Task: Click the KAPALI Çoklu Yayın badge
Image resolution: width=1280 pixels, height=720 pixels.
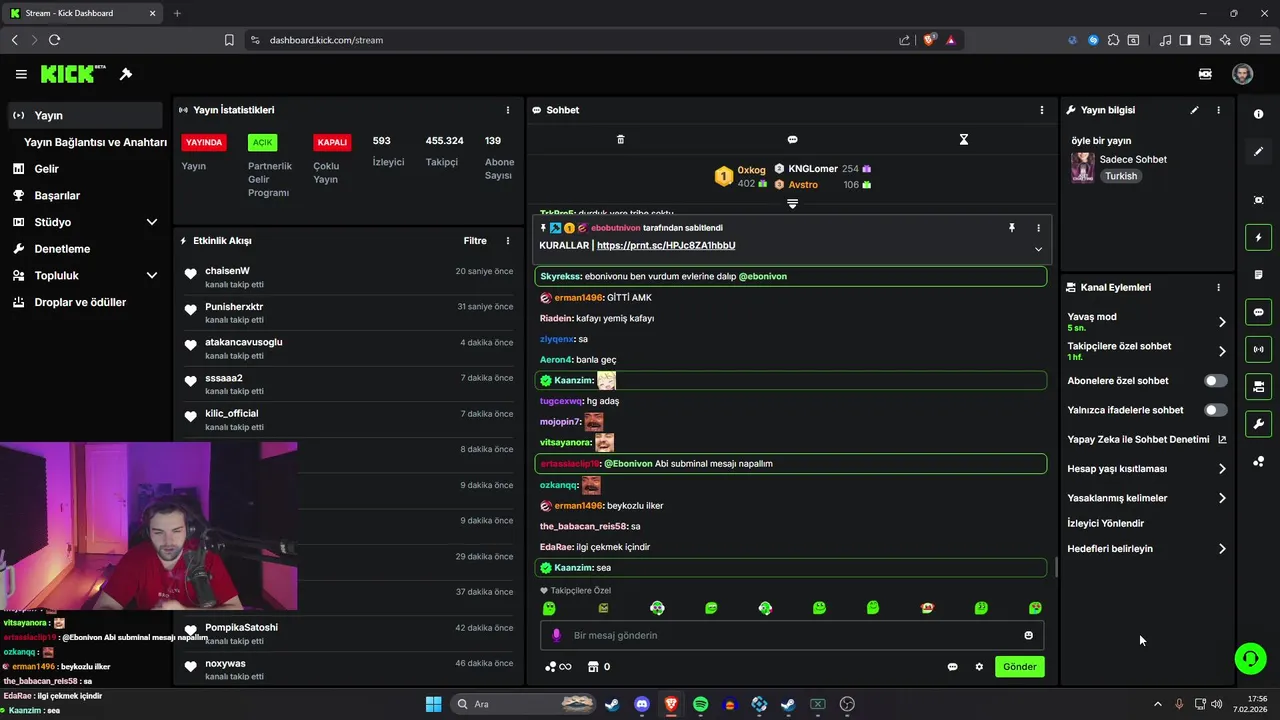Action: 332,142
